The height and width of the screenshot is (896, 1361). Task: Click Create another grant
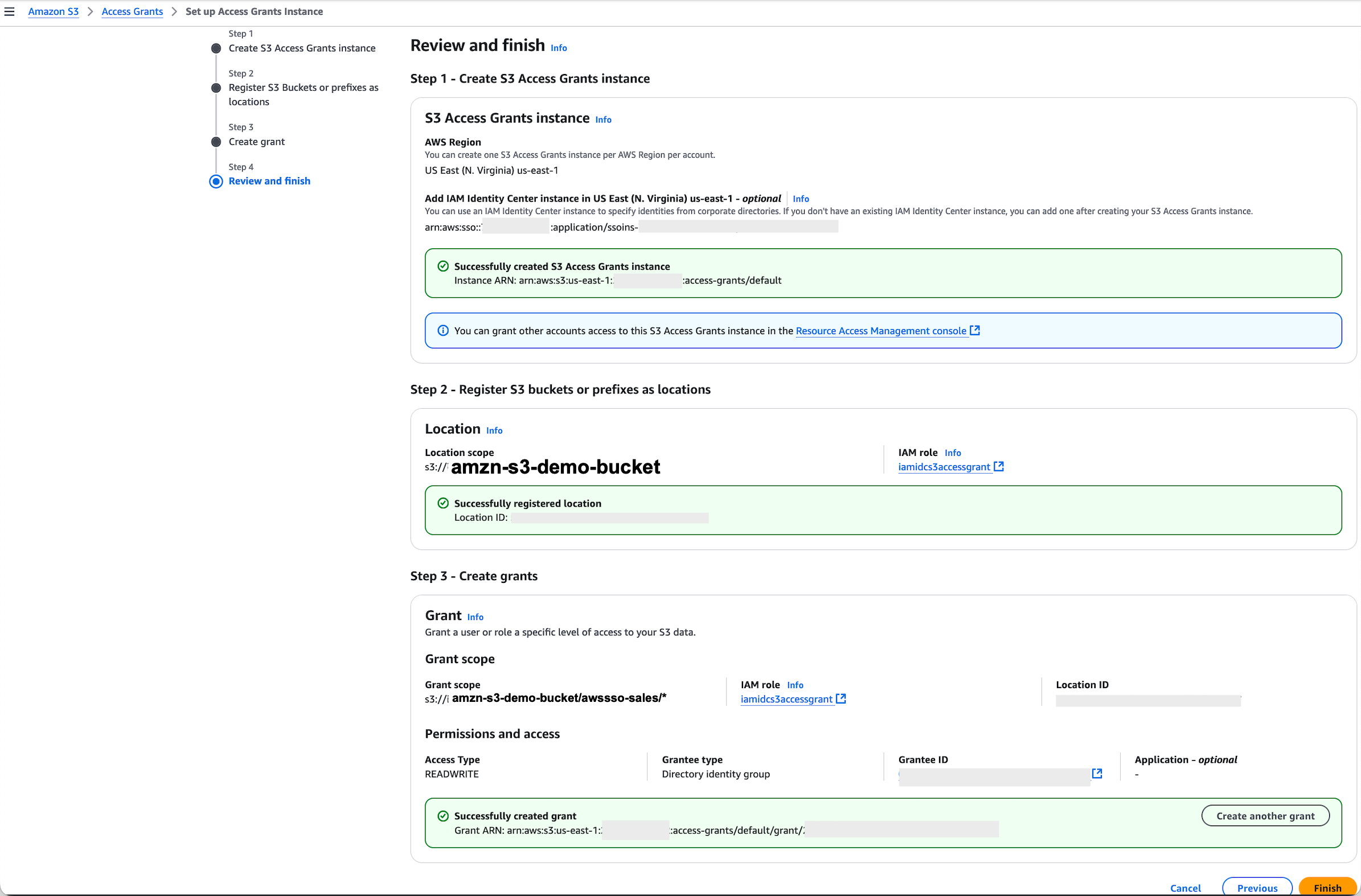[x=1265, y=815]
